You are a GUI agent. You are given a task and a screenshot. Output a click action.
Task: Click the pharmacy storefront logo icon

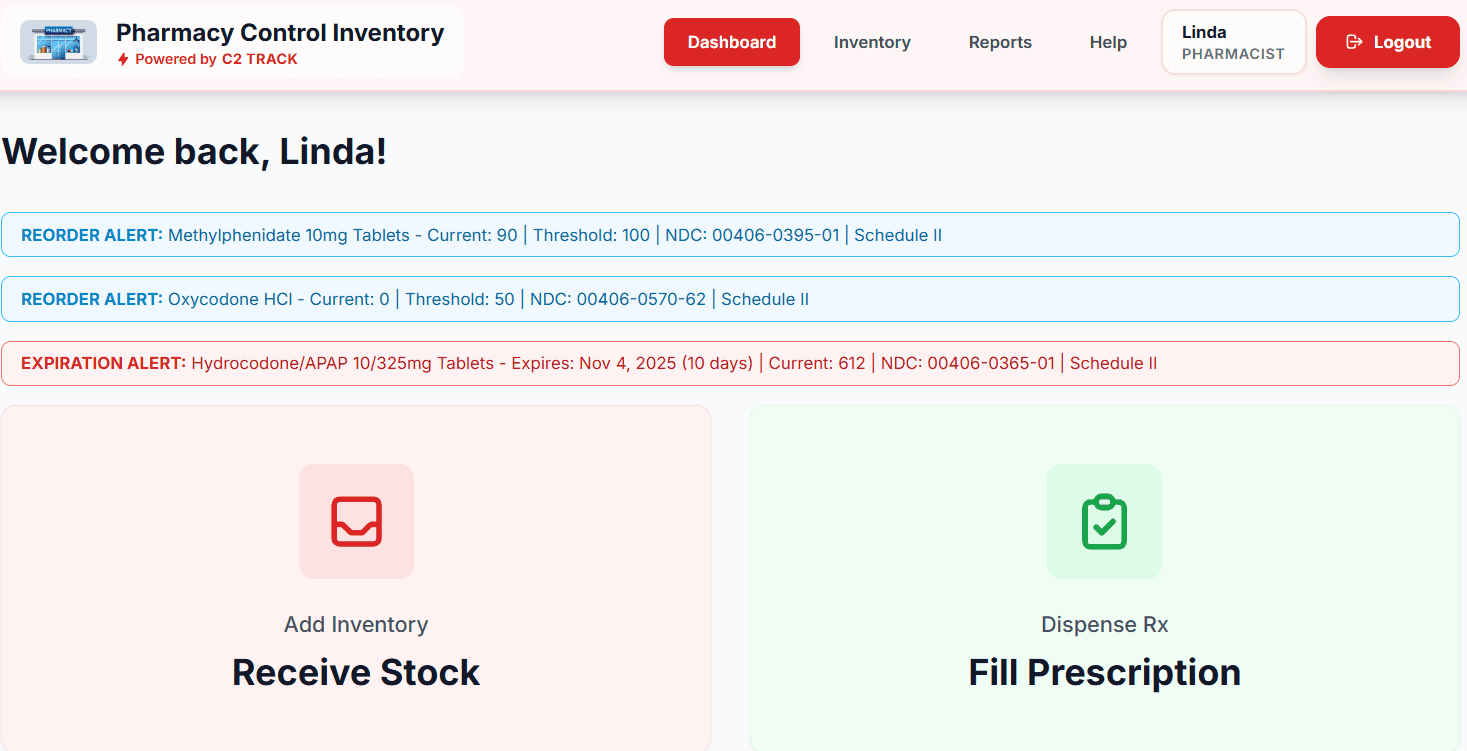click(x=58, y=42)
